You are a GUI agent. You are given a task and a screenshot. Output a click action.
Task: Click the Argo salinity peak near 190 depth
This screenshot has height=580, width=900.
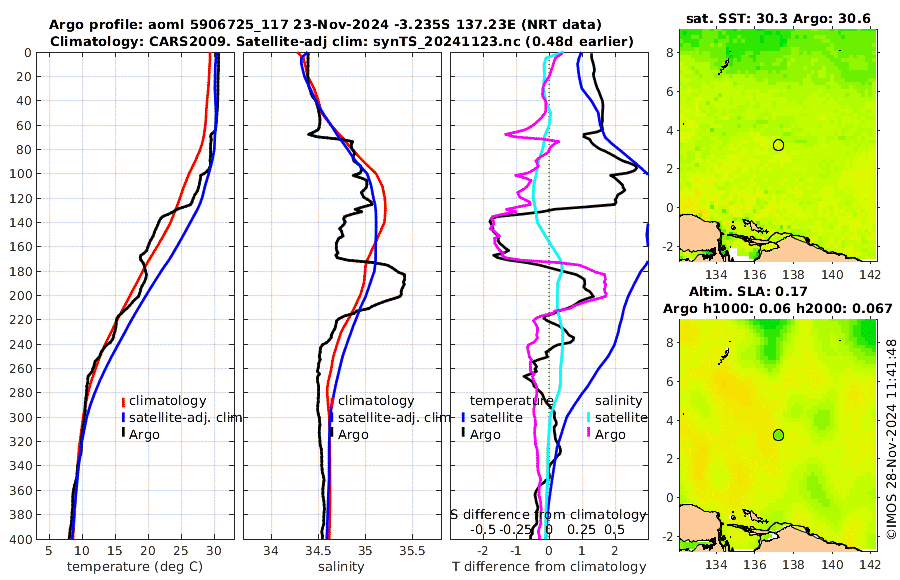402,281
